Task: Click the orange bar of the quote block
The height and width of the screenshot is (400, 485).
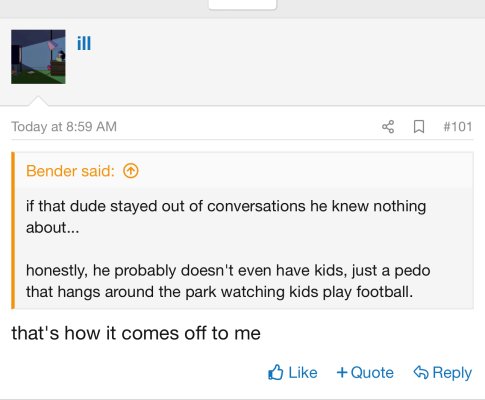Action: pos(13,230)
